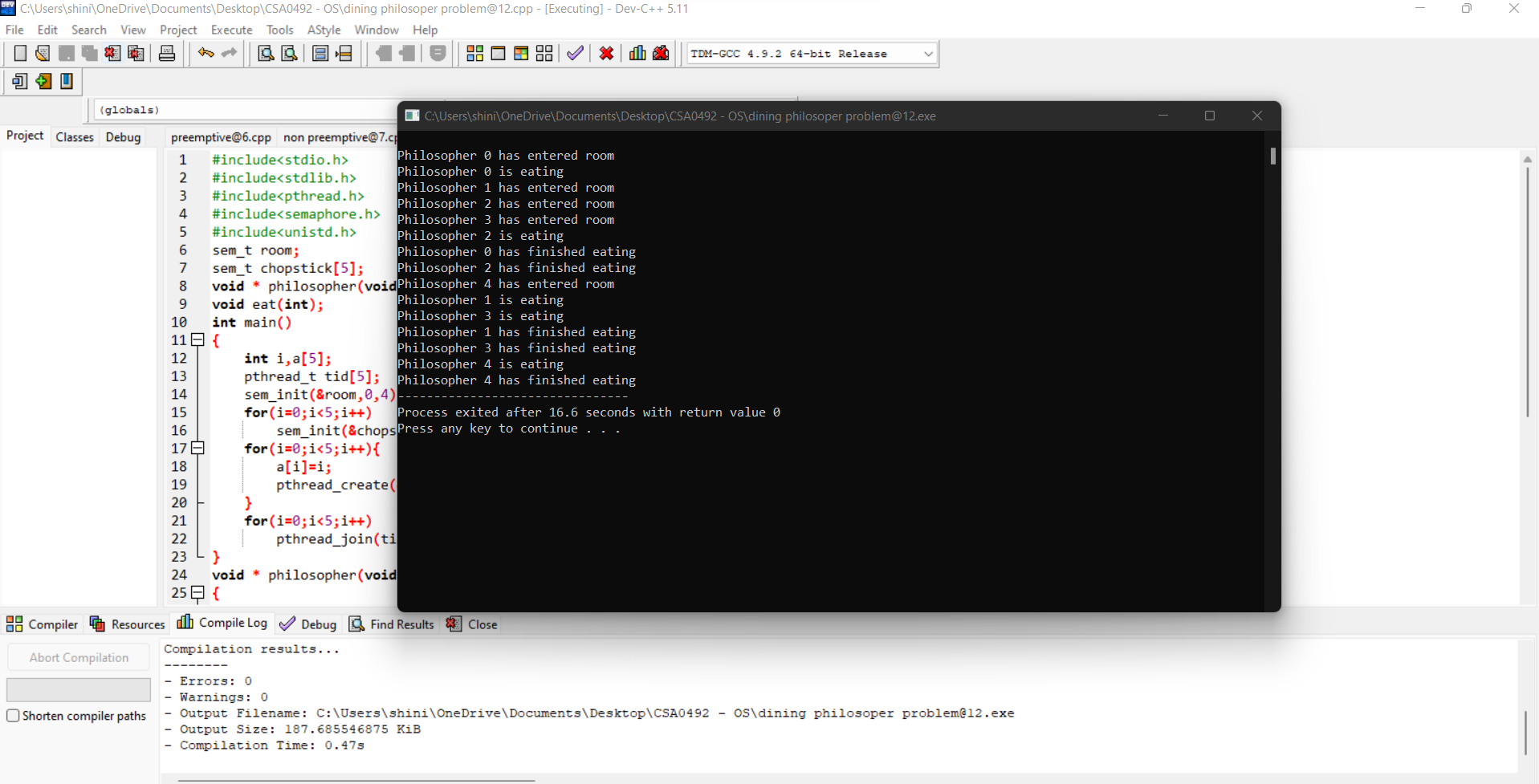This screenshot has height=784, width=1539.
Task: Open the Execute menu
Action: pyautogui.click(x=231, y=30)
